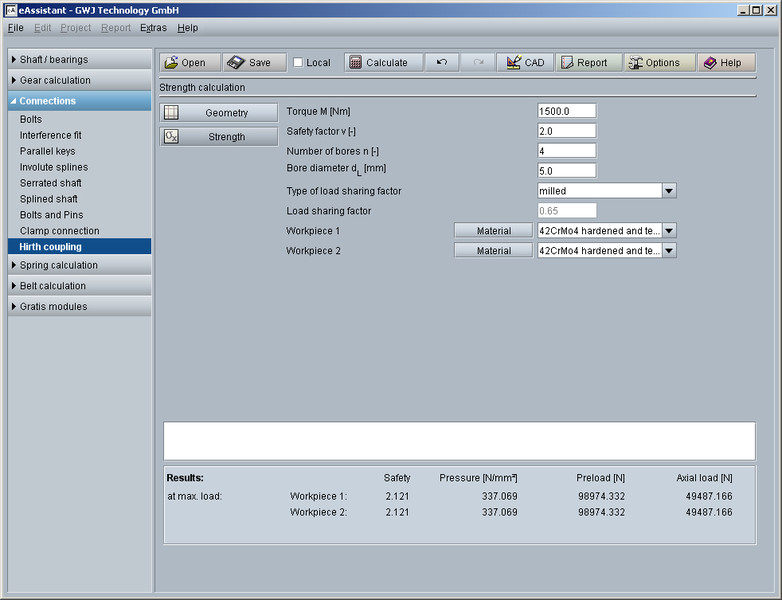Open the Extras menu

[x=153, y=28]
